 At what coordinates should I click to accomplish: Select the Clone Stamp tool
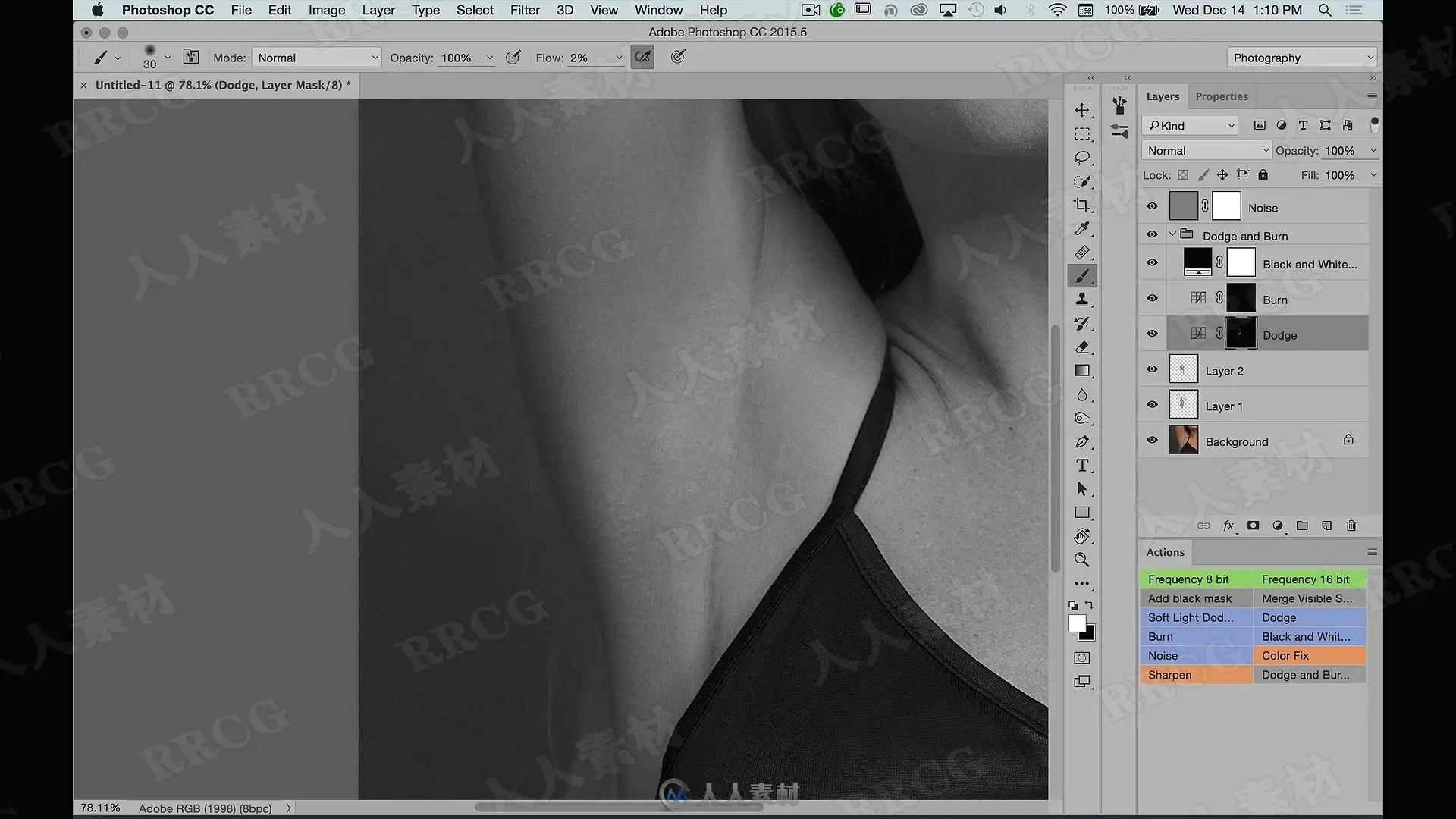coord(1082,300)
